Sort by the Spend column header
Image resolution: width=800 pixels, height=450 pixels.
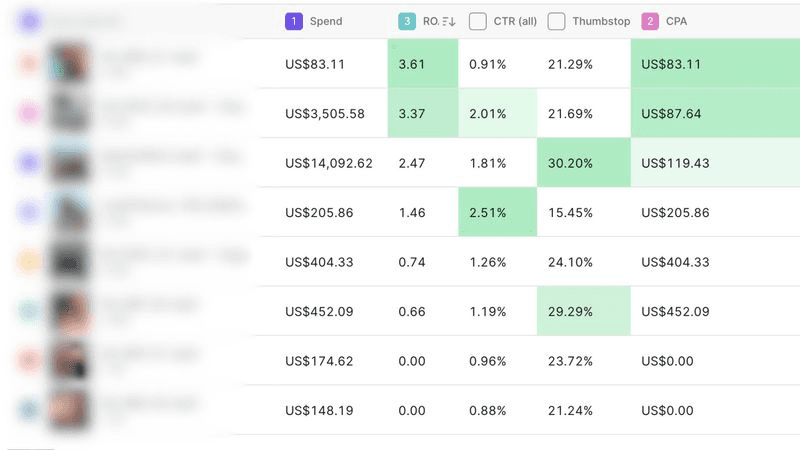[x=326, y=21]
